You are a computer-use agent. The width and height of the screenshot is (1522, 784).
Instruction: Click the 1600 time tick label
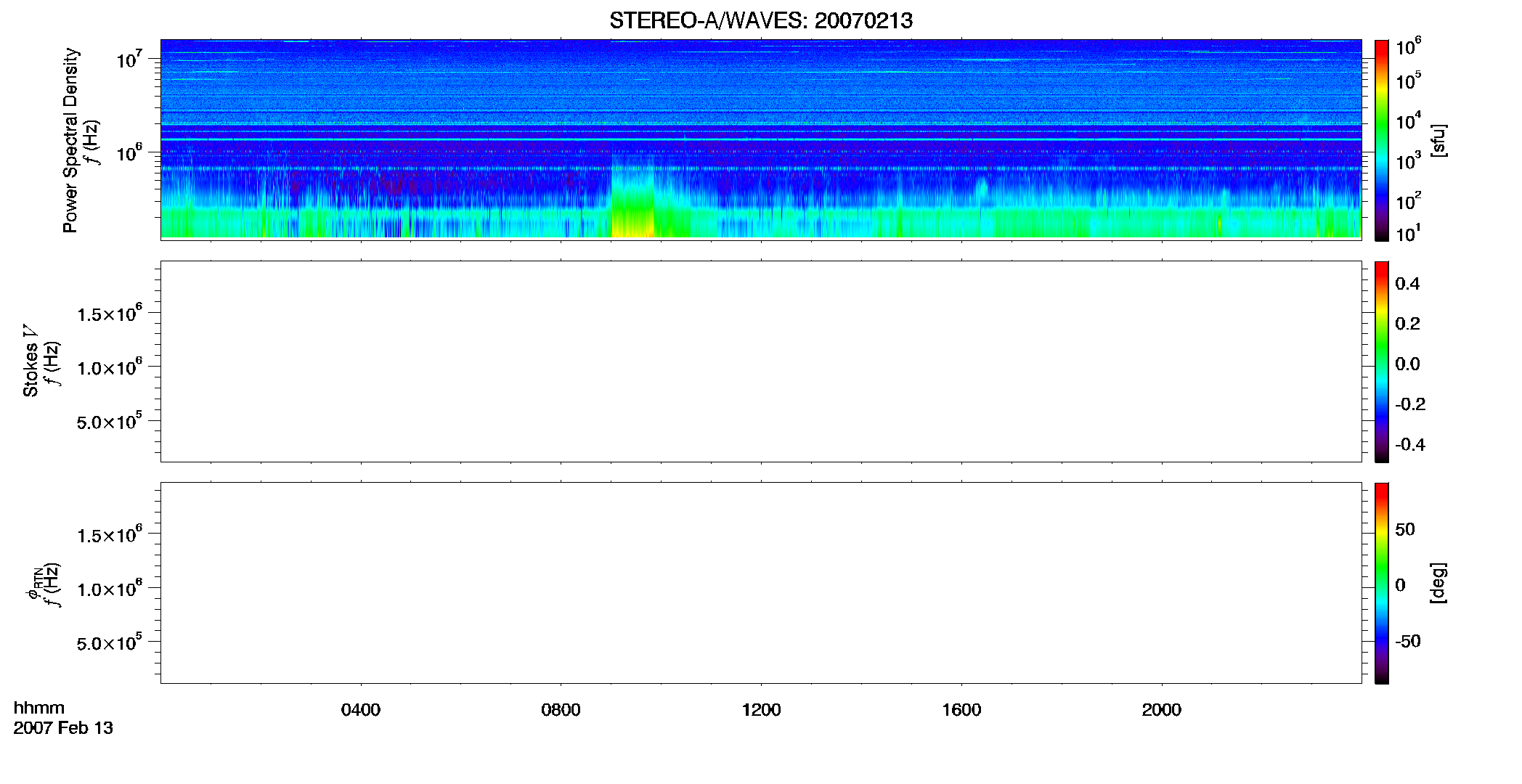961,710
